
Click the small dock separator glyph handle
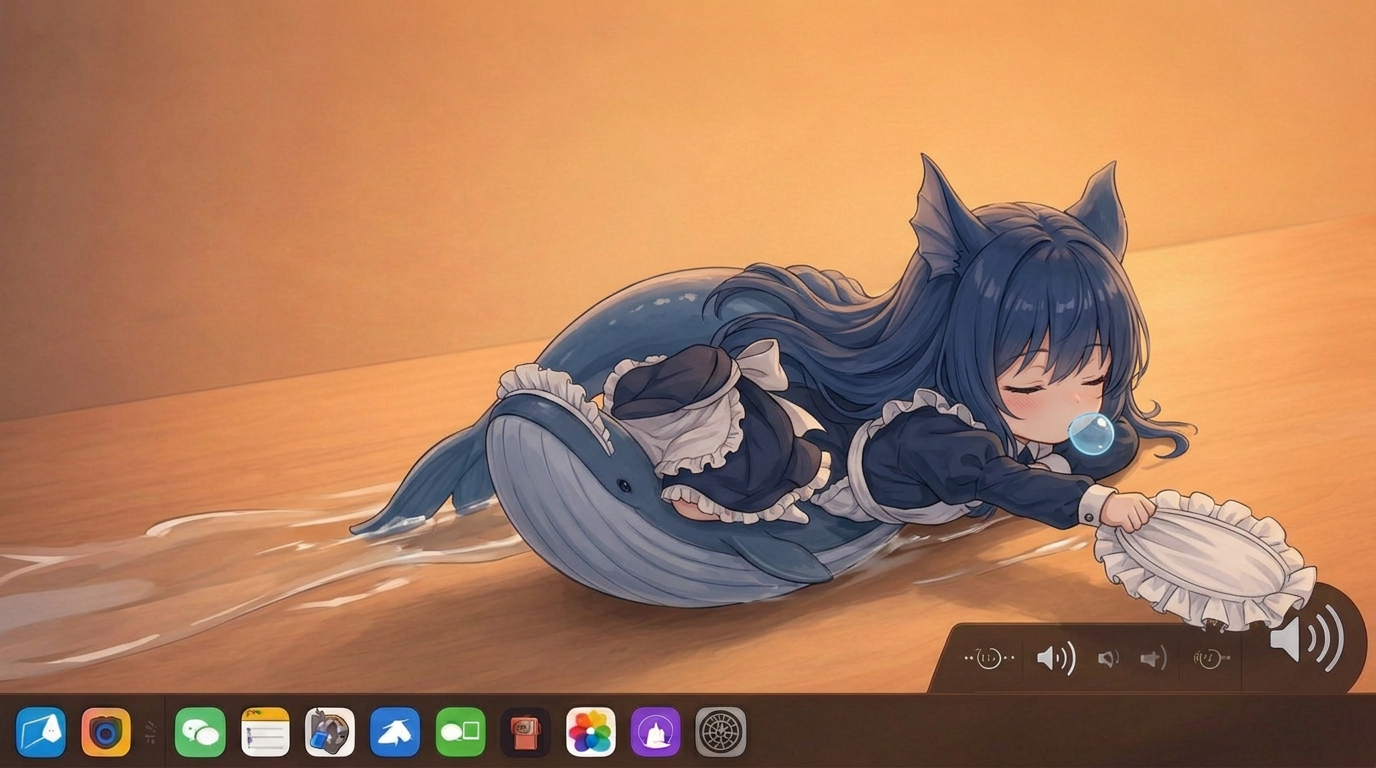[x=150, y=732]
